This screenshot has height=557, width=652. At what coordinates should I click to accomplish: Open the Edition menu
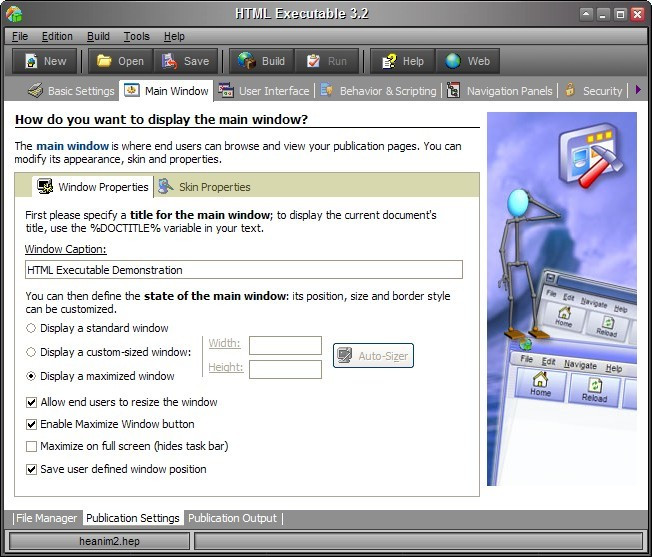(57, 37)
